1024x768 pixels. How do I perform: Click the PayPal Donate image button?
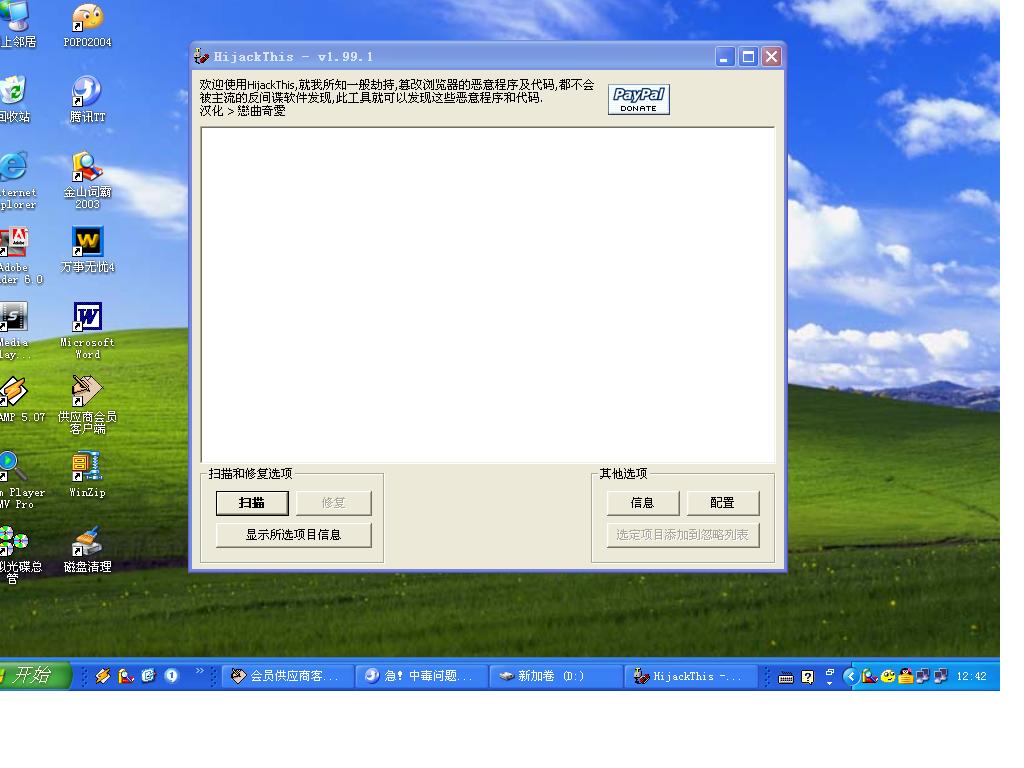click(639, 99)
